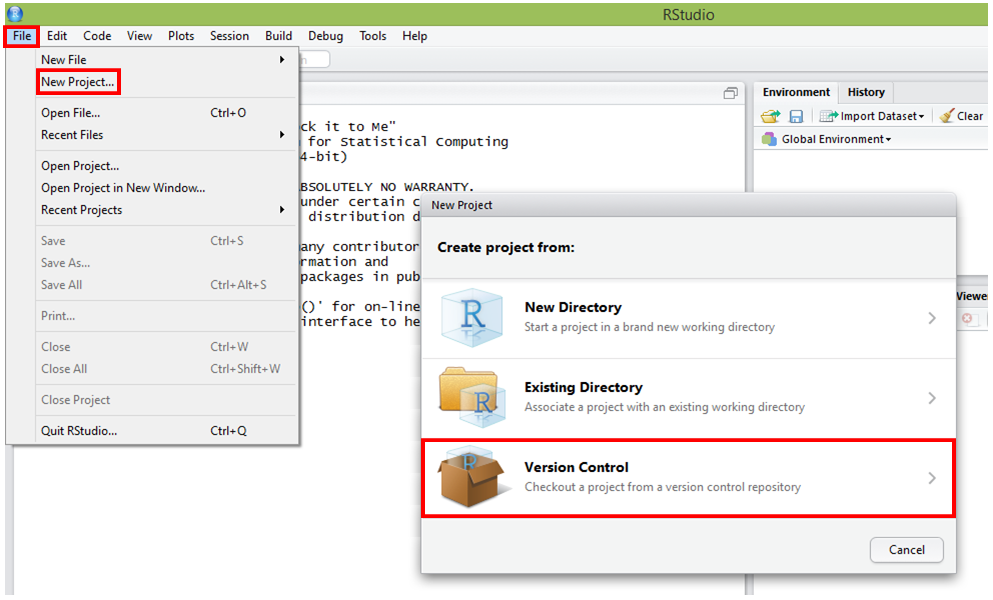This screenshot has height=600, width=993.
Task: Open the Edit menu
Action: click(57, 36)
